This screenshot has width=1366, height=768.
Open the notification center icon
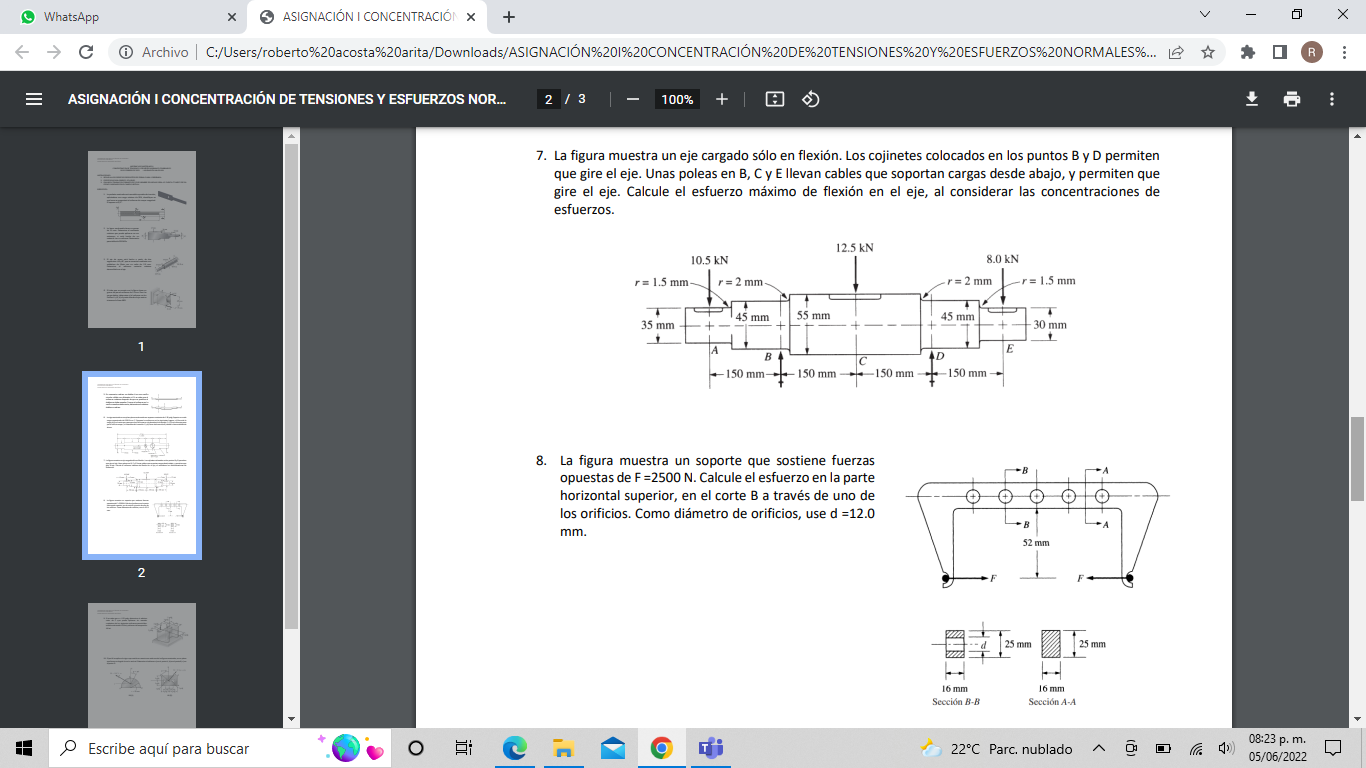click(1332, 748)
